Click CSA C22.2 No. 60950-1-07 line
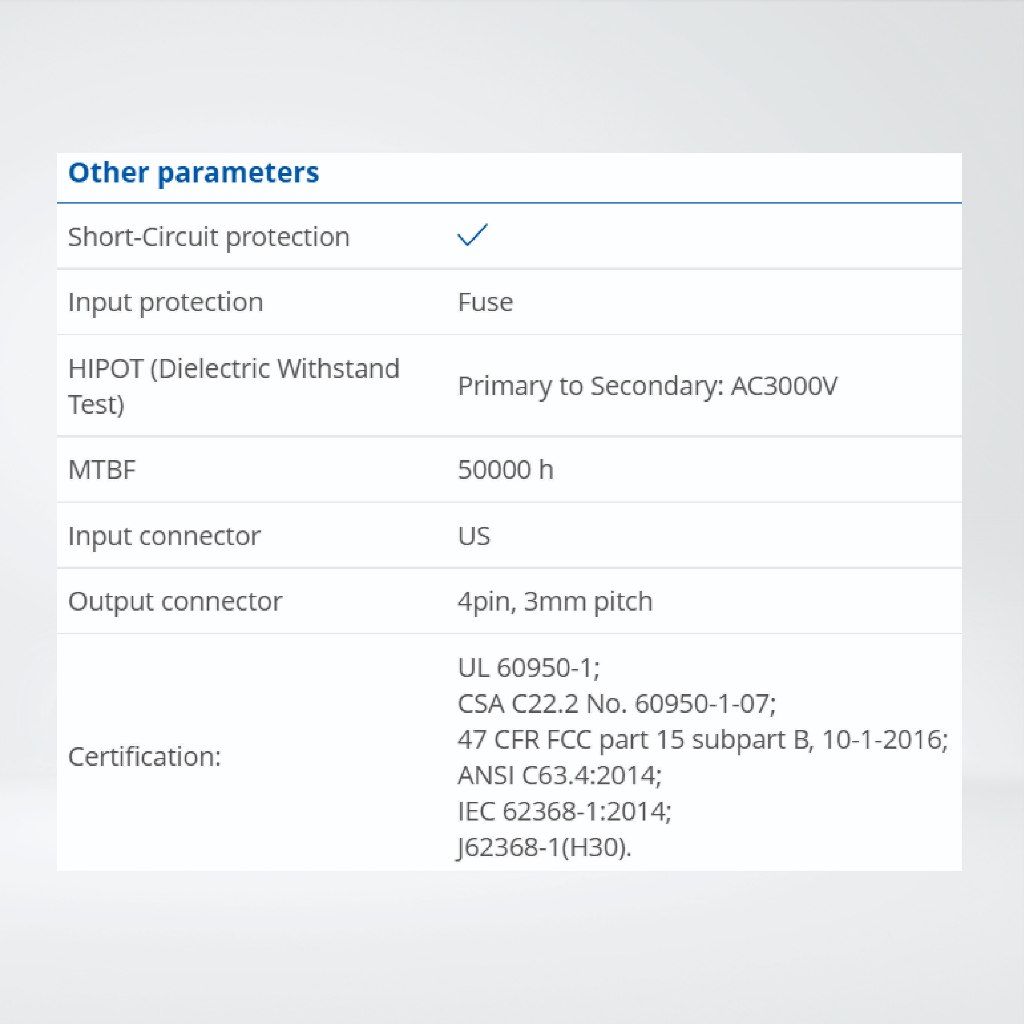The width and height of the screenshot is (1024, 1024). (x=617, y=704)
